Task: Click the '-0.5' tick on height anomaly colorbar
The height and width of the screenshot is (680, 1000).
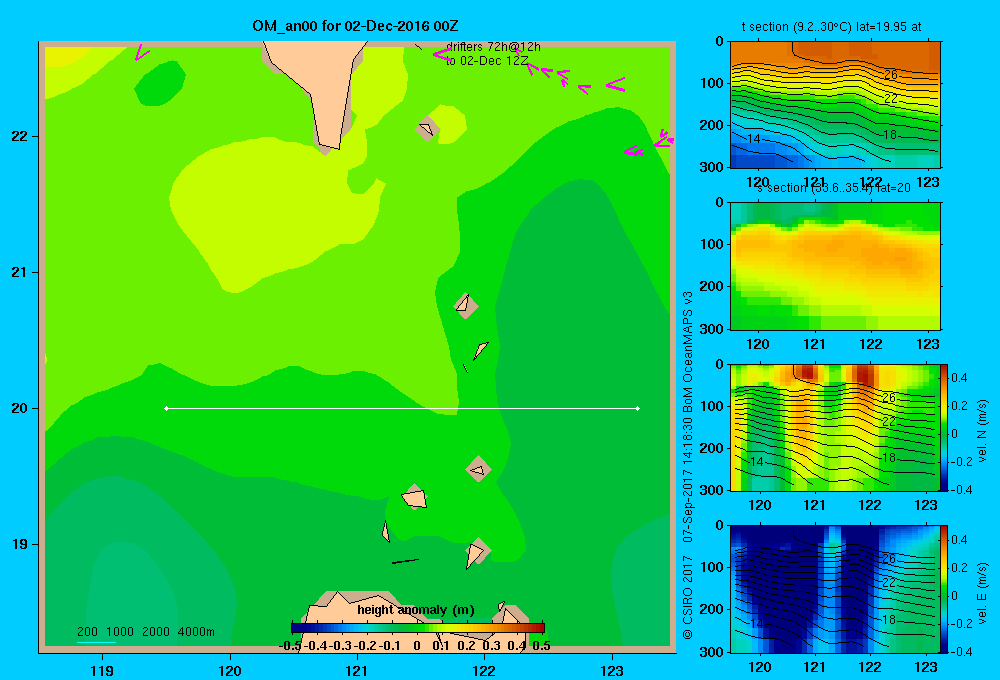Action: click(x=291, y=646)
